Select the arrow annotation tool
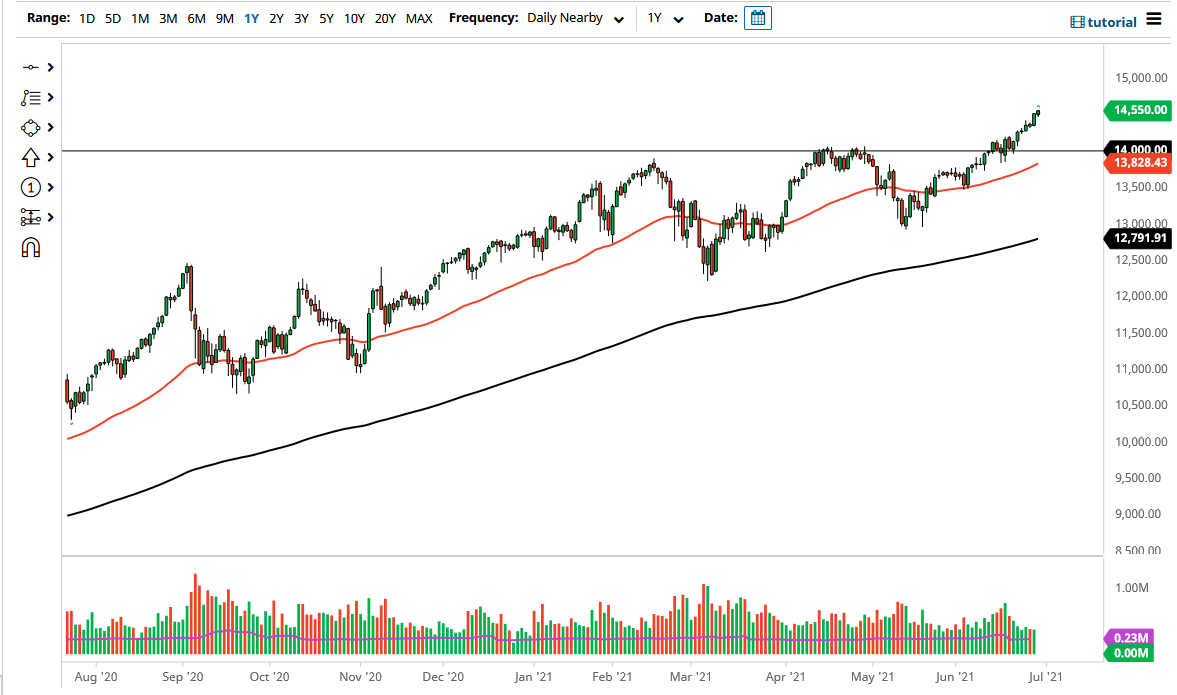The width and height of the screenshot is (1177, 695). pos(30,157)
